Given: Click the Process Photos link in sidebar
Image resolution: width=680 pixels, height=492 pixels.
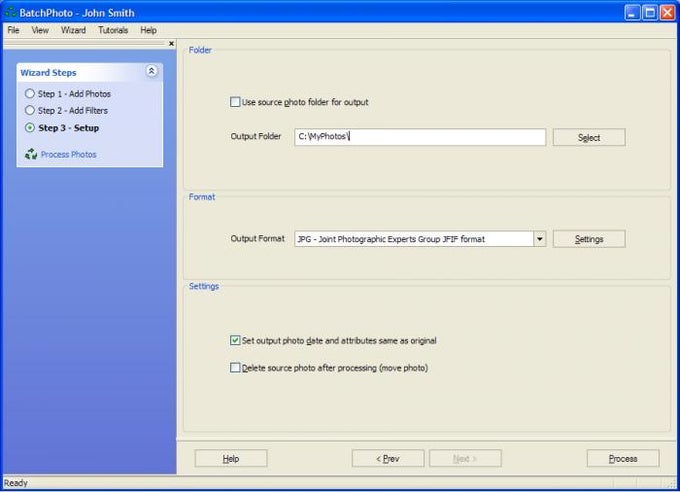Looking at the screenshot, I should (69, 154).
